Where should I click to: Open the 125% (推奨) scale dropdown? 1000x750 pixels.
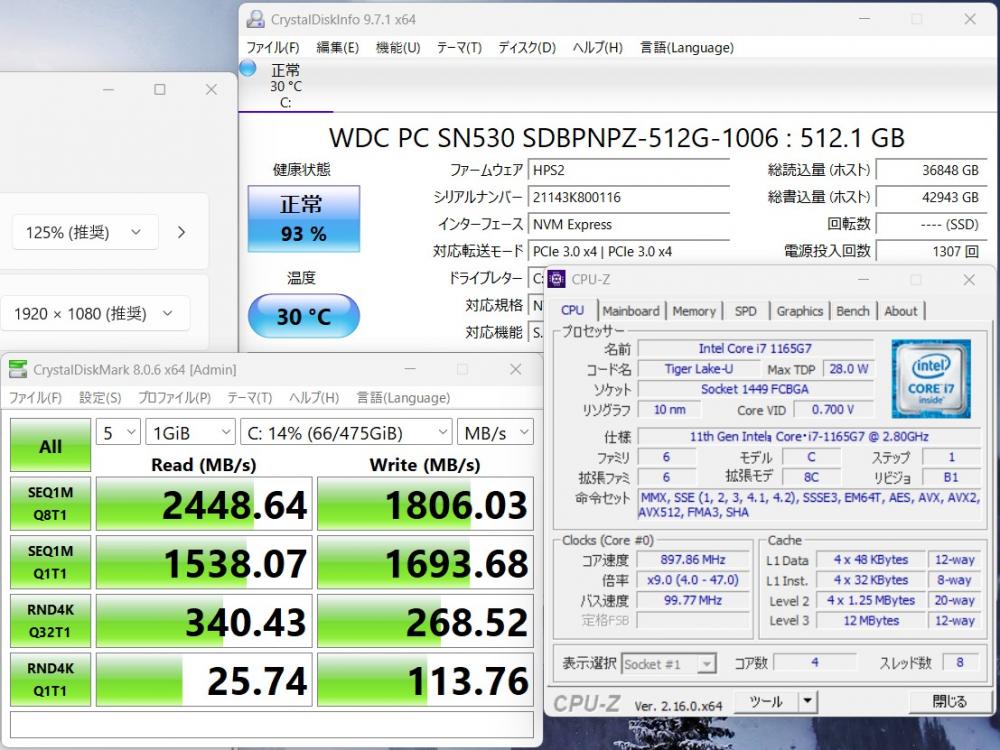pos(85,232)
